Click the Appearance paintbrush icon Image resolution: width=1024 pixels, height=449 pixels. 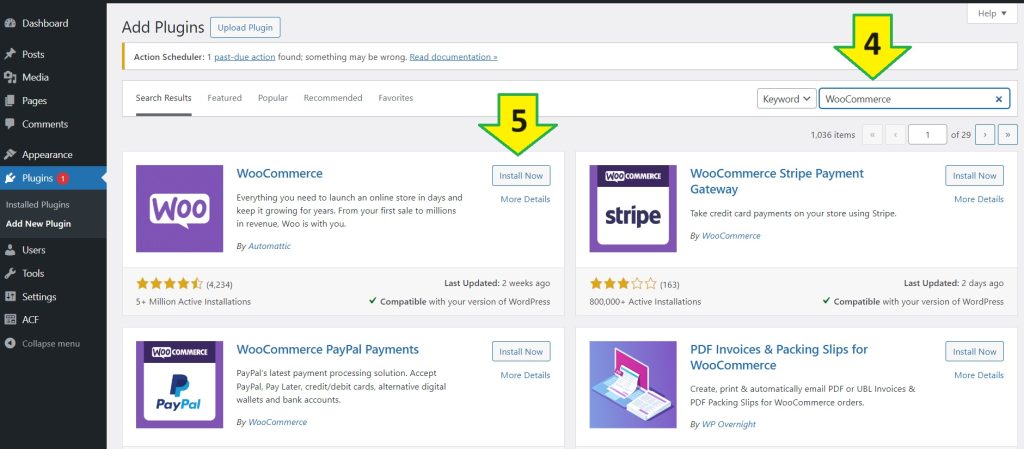click(x=10, y=155)
